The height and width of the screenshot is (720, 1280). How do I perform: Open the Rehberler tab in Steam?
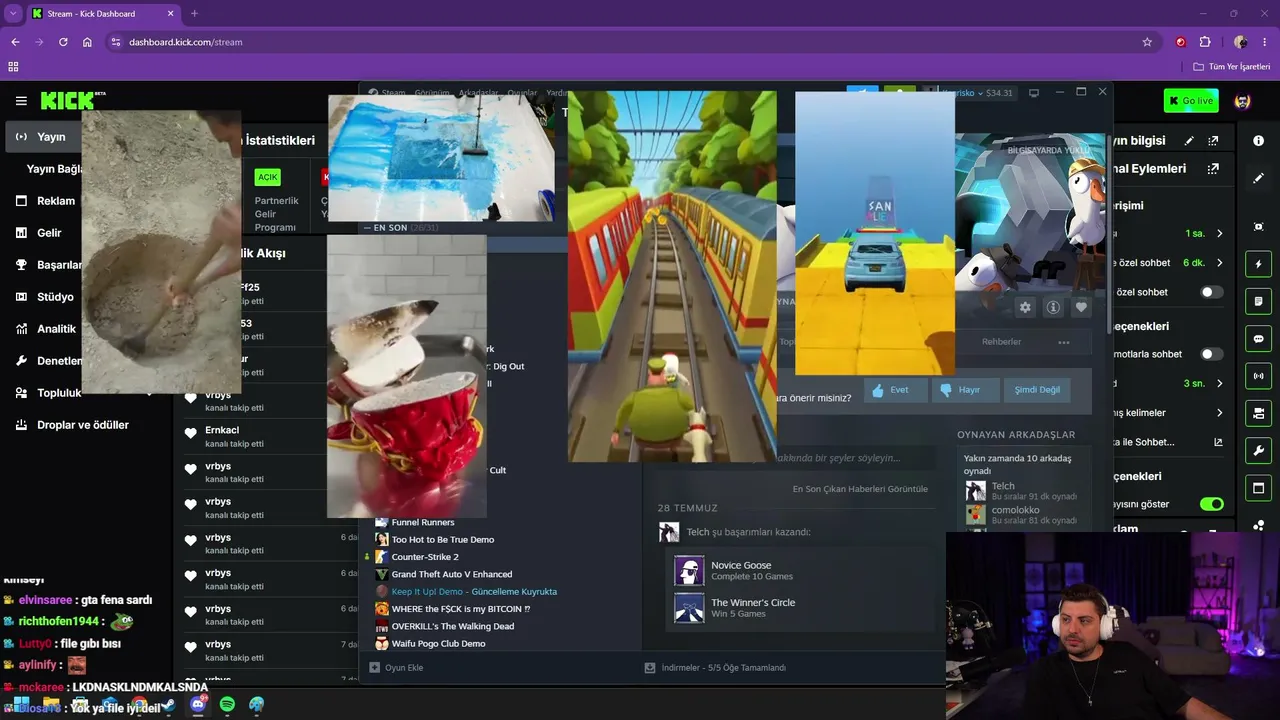click(x=1001, y=342)
